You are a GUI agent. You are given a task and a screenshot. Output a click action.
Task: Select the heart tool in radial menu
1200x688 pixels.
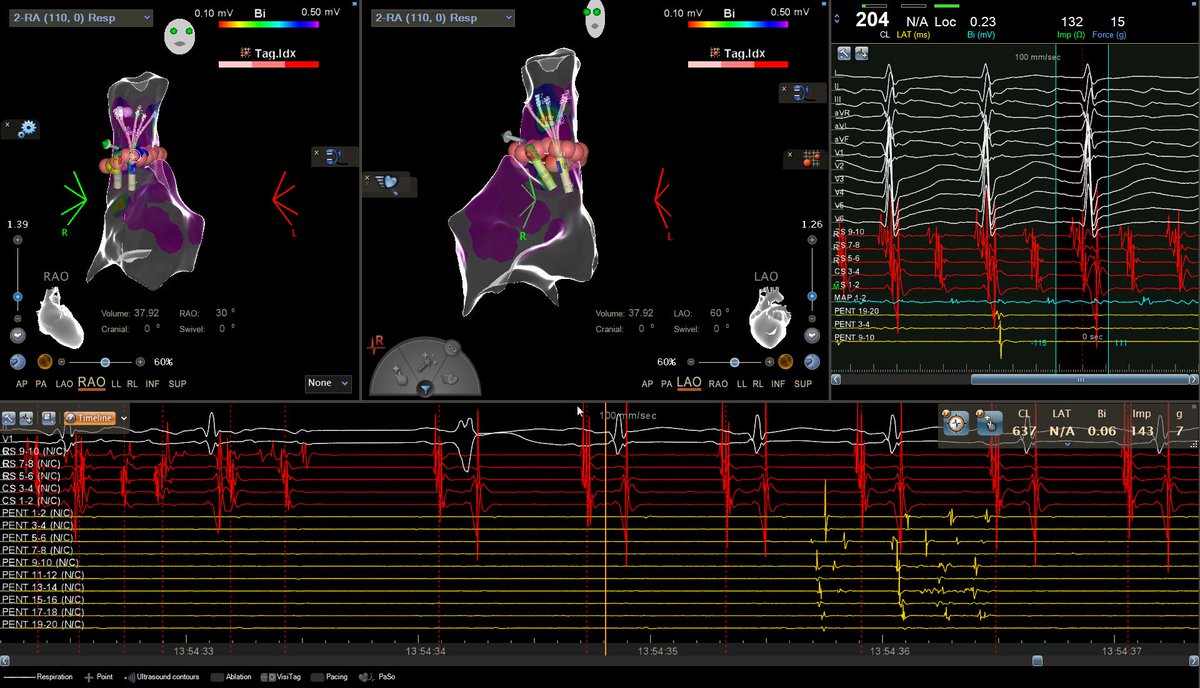coord(448,378)
